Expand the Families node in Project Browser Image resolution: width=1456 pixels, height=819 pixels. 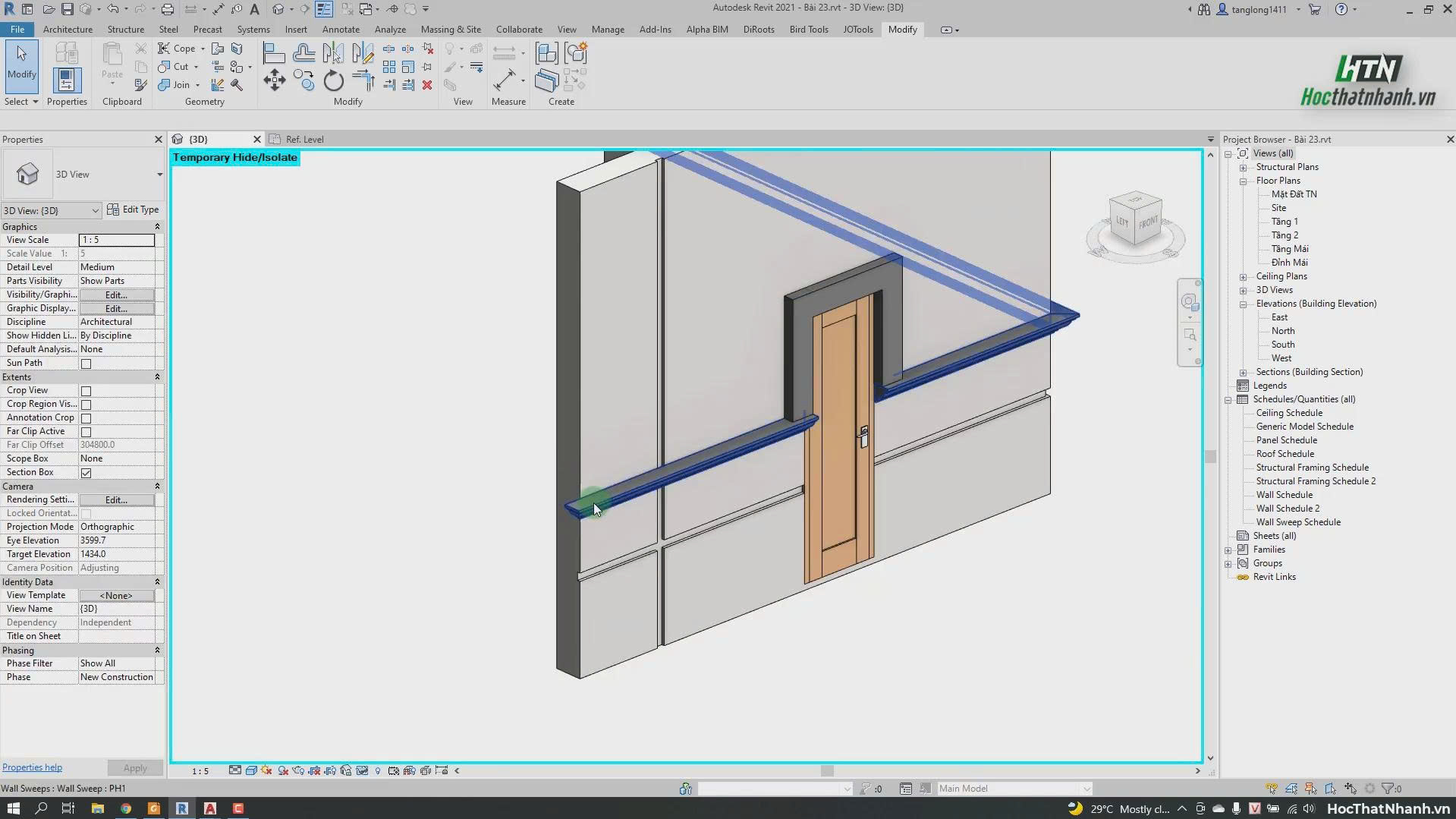pyautogui.click(x=1228, y=550)
